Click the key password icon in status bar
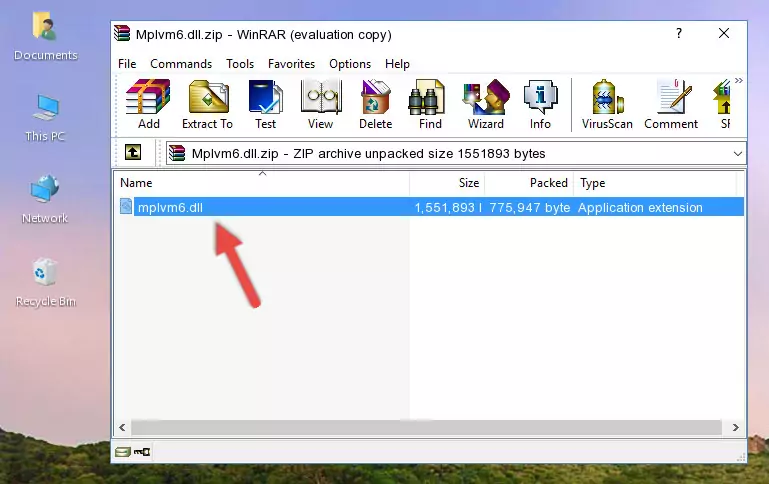This screenshot has width=769, height=484. point(142,452)
